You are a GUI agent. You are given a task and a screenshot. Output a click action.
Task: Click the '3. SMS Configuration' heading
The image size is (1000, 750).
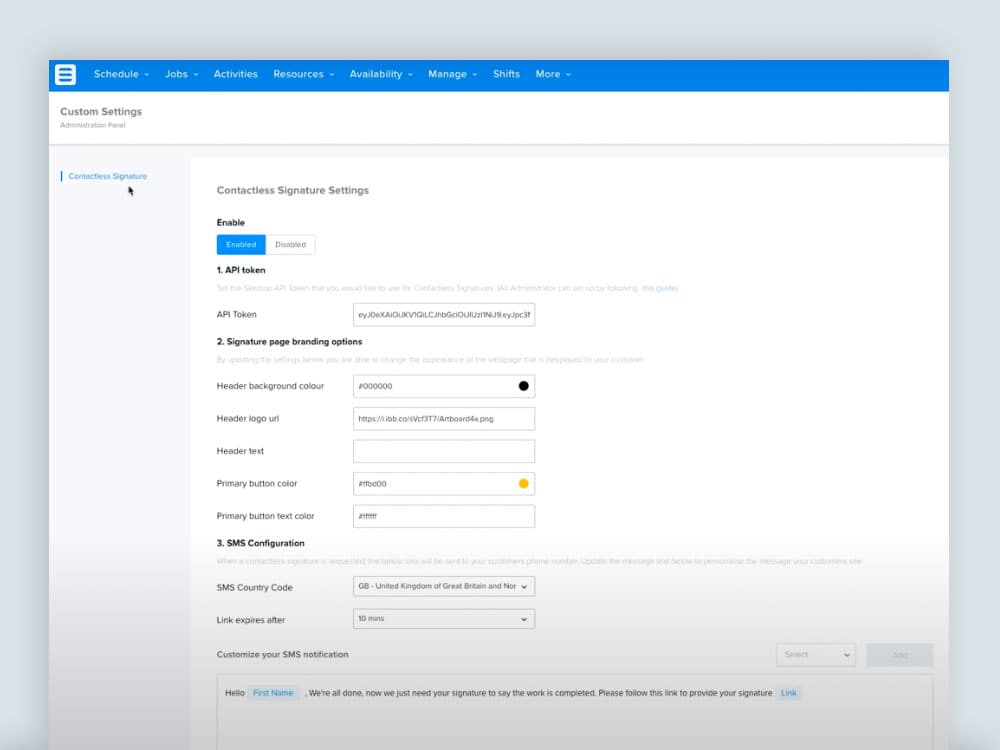coord(260,543)
